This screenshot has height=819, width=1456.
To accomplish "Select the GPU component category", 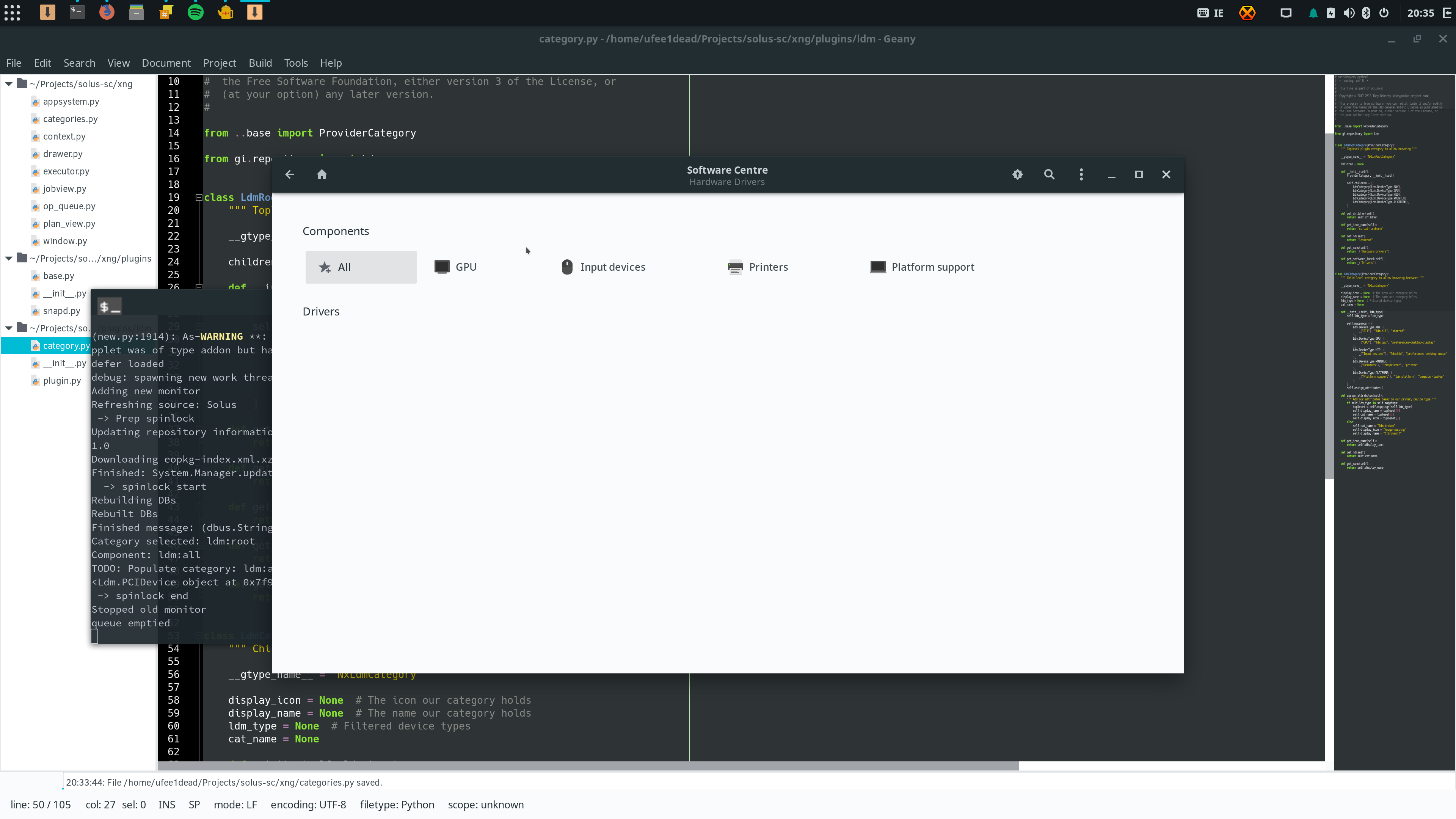I will (455, 267).
